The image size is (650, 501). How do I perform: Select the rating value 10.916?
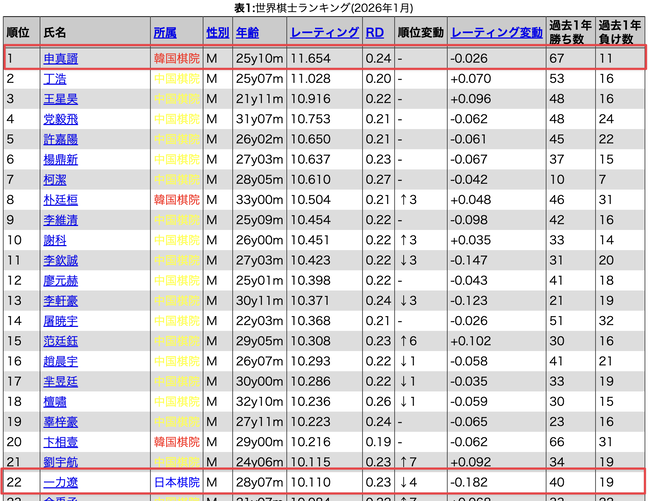click(310, 99)
